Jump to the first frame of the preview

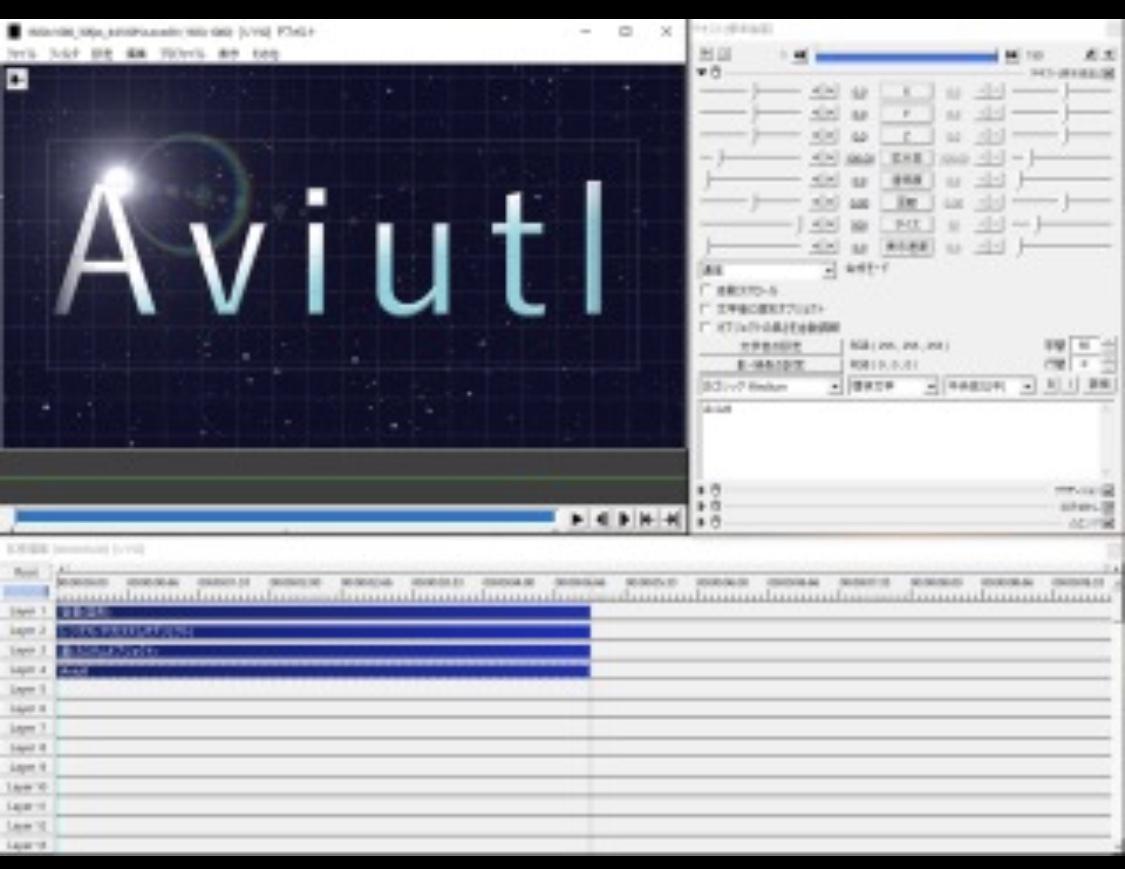coord(647,519)
